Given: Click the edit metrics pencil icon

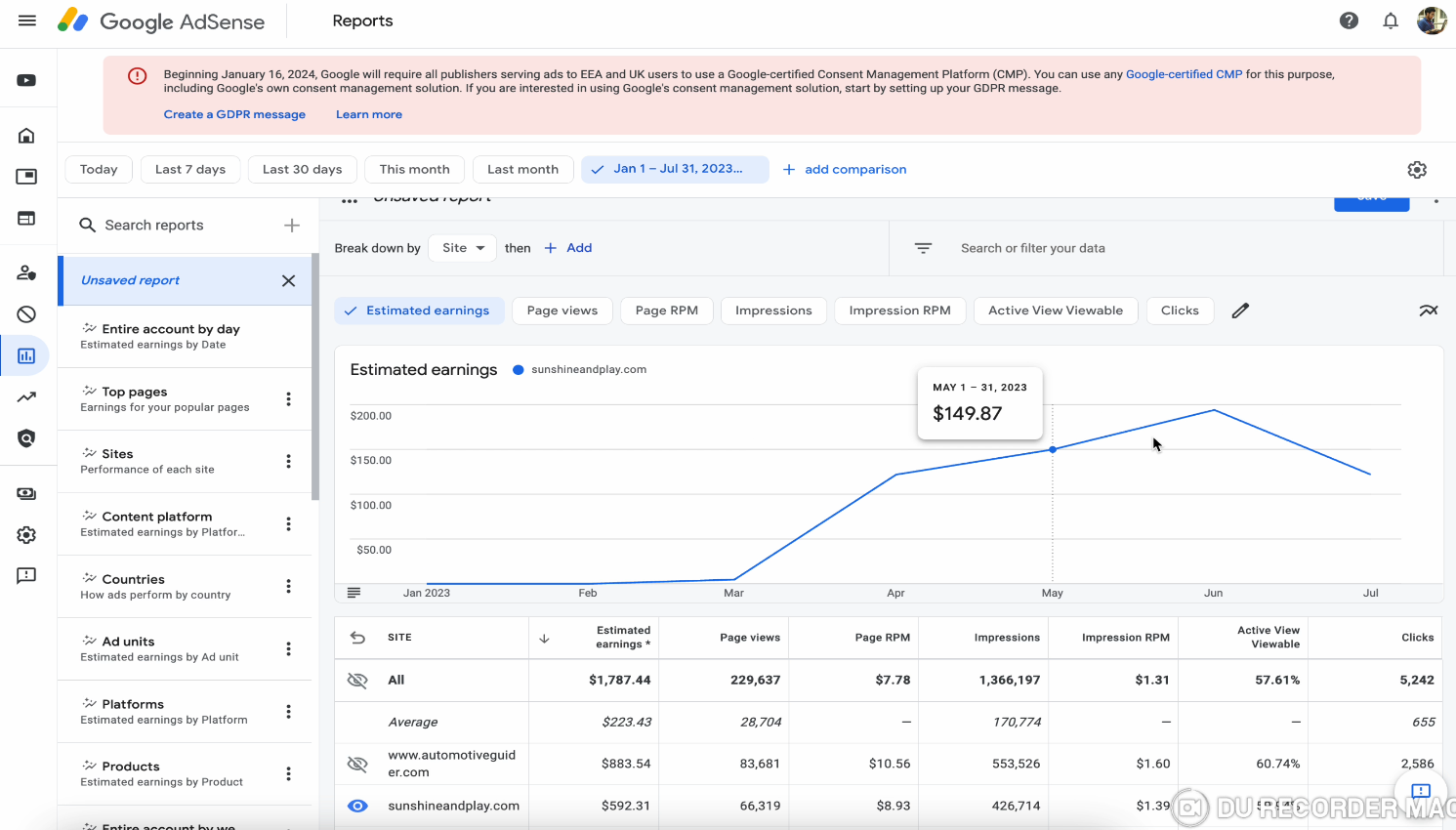Looking at the screenshot, I should [1240, 311].
